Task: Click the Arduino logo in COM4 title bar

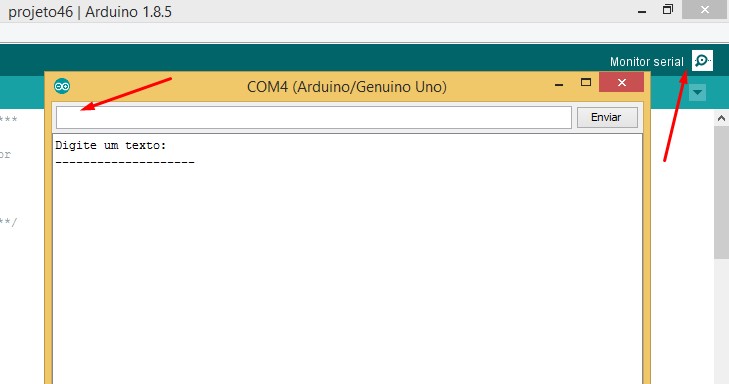Action: 62,86
